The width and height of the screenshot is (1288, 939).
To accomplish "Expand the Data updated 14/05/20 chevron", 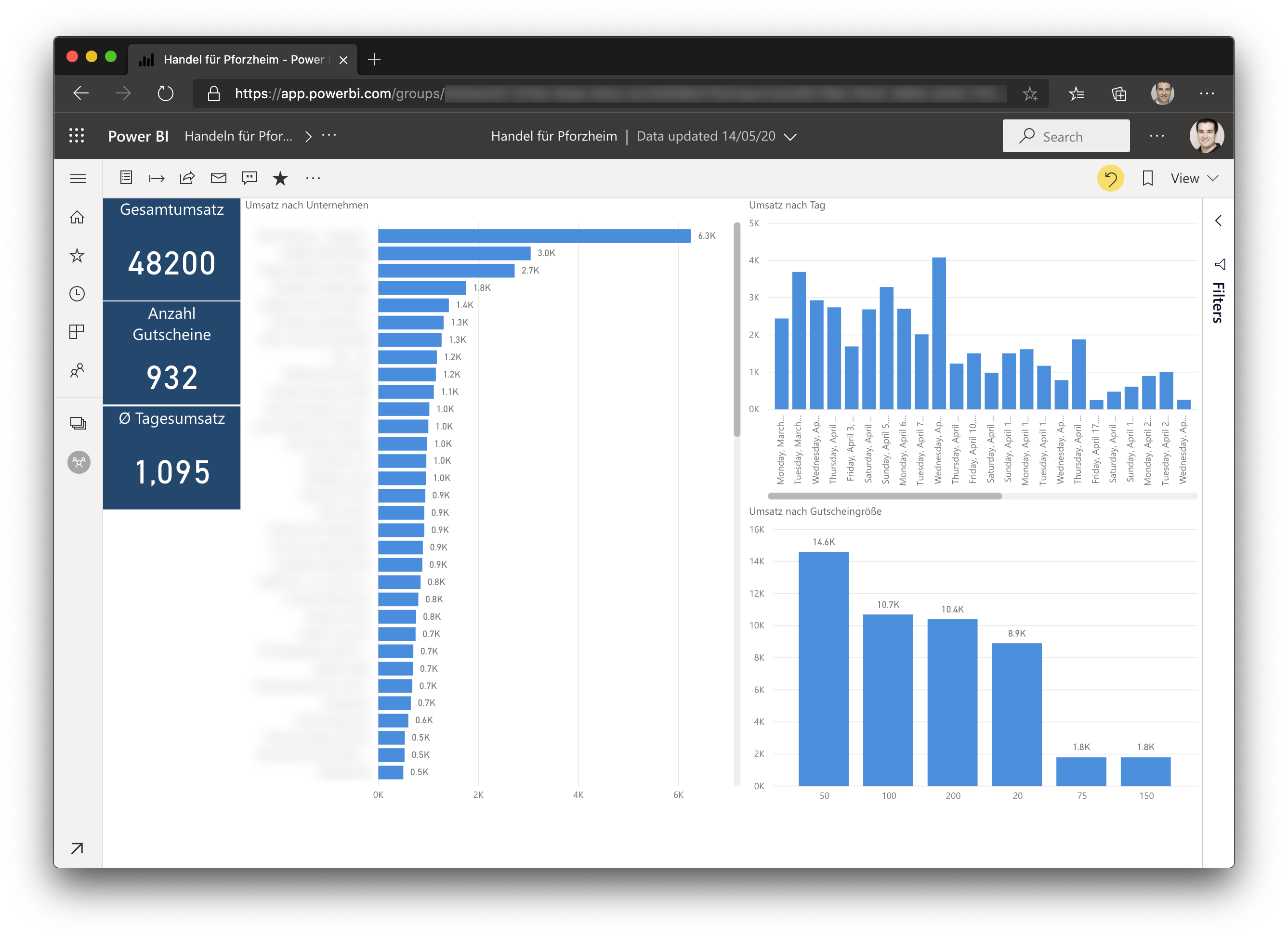I will [x=790, y=137].
